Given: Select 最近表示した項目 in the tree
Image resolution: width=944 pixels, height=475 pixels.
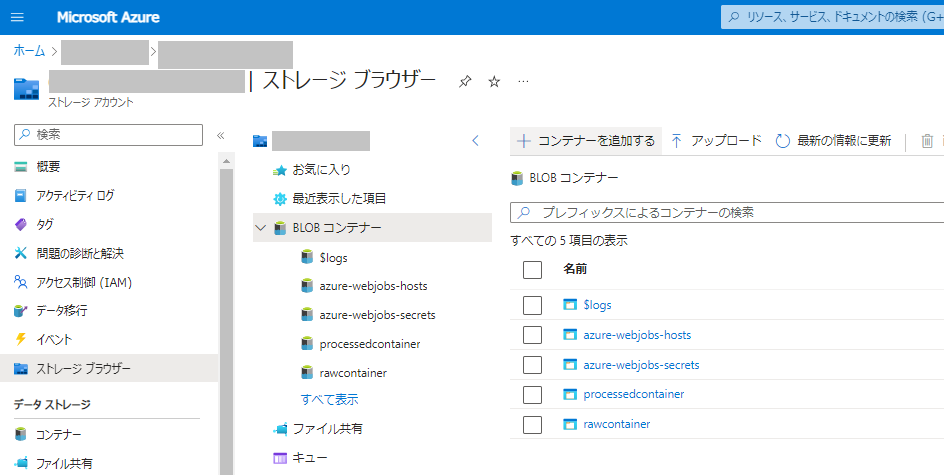Looking at the screenshot, I should 339,199.
